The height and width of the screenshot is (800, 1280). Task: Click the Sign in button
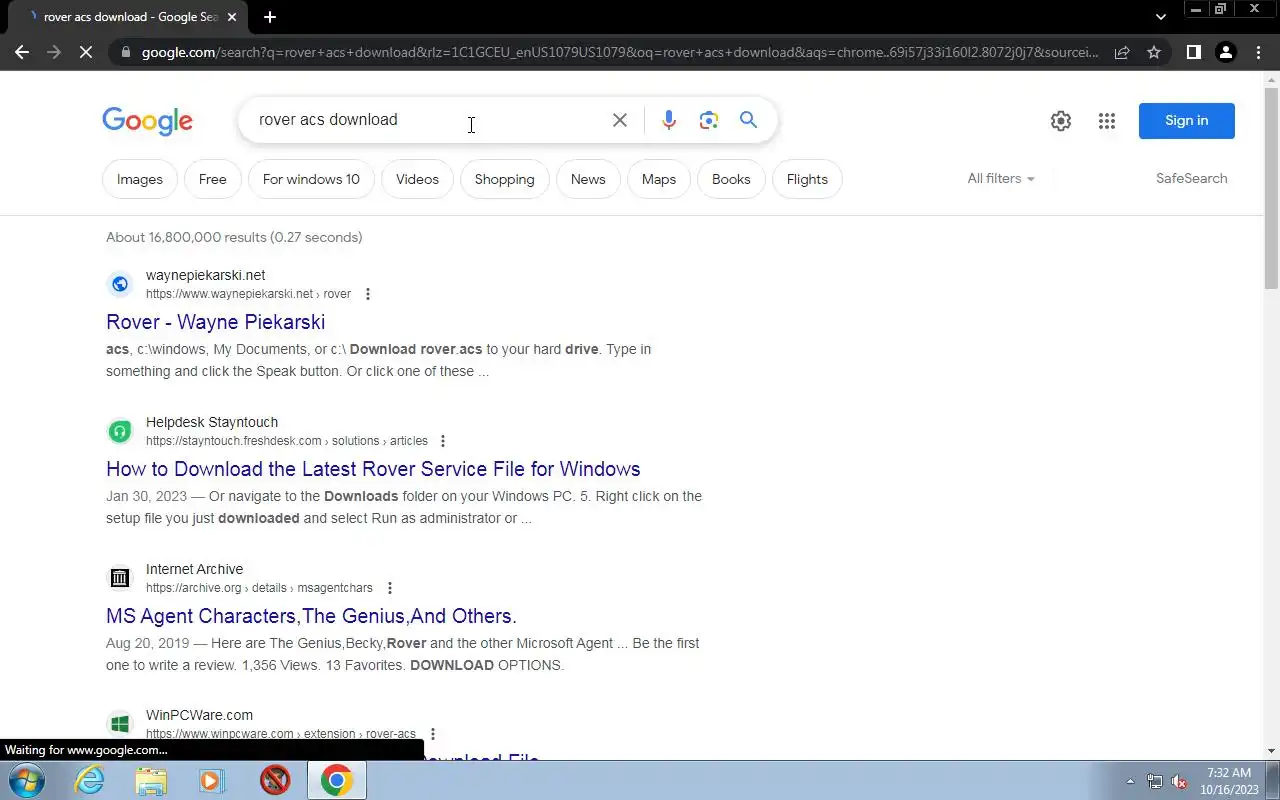(1187, 121)
